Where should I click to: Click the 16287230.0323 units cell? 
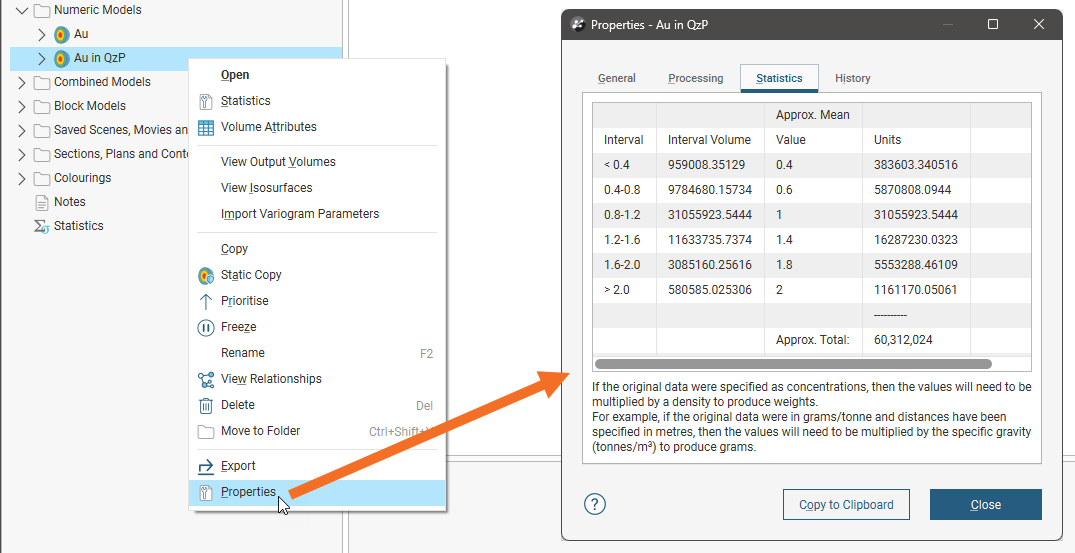click(x=916, y=240)
